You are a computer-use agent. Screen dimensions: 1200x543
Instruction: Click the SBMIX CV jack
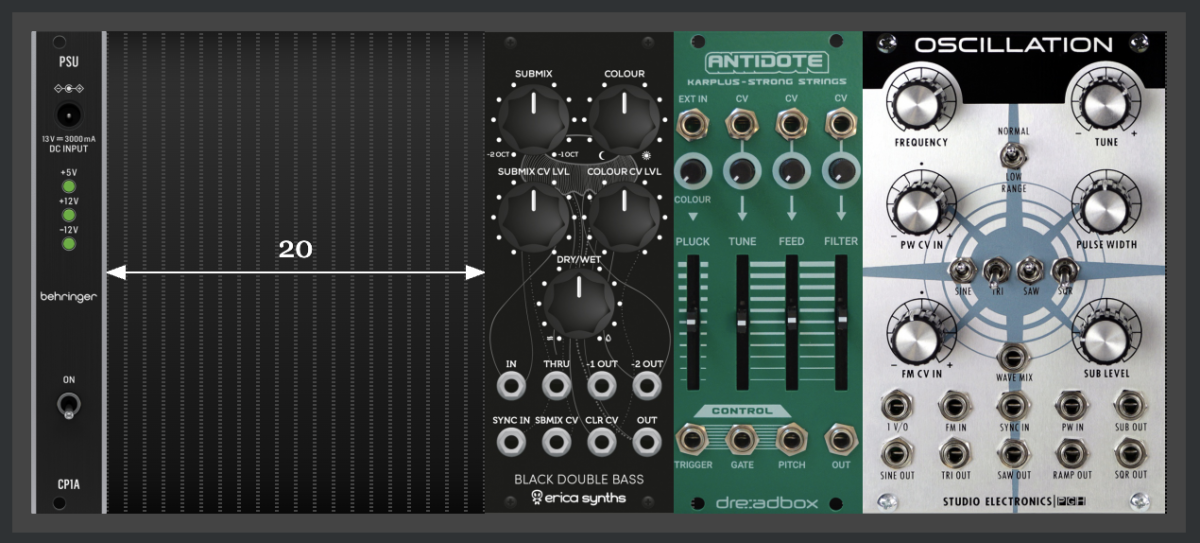coord(556,440)
